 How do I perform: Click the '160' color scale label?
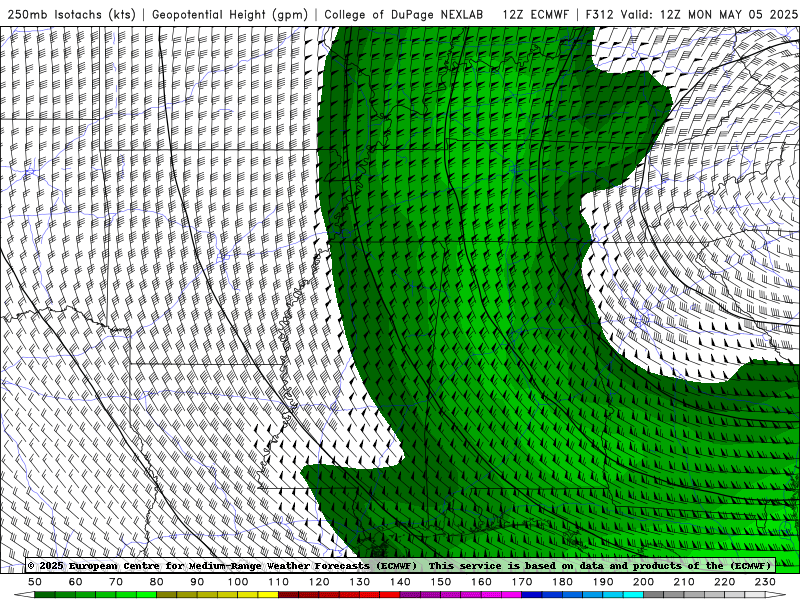pyautogui.click(x=481, y=582)
